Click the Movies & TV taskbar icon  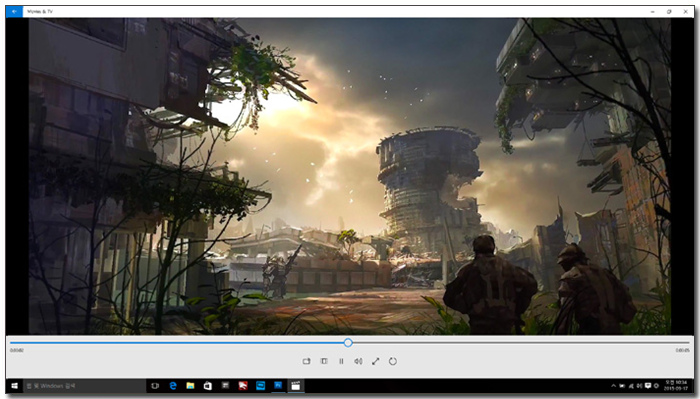click(x=295, y=386)
